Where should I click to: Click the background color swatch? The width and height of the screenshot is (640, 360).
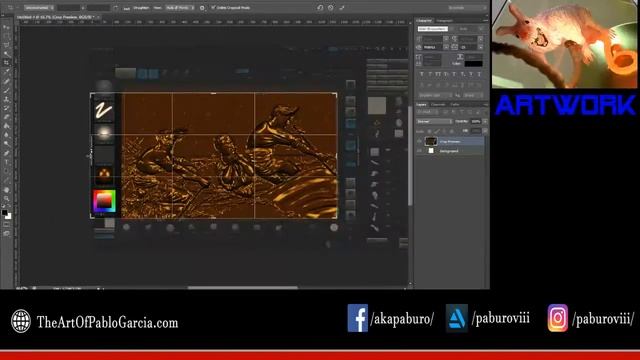pos(9,217)
